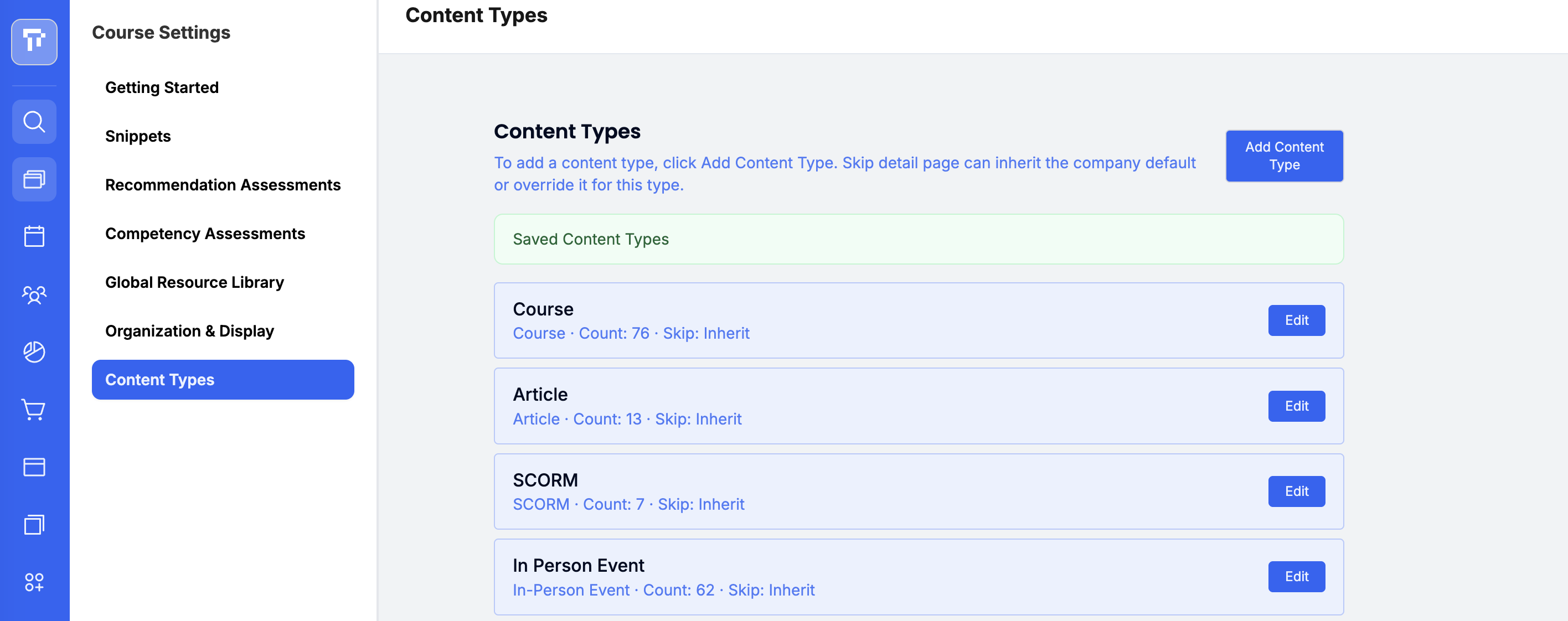This screenshot has height=621, width=1568.
Task: Open search via the magnifier icon
Action: (x=34, y=122)
